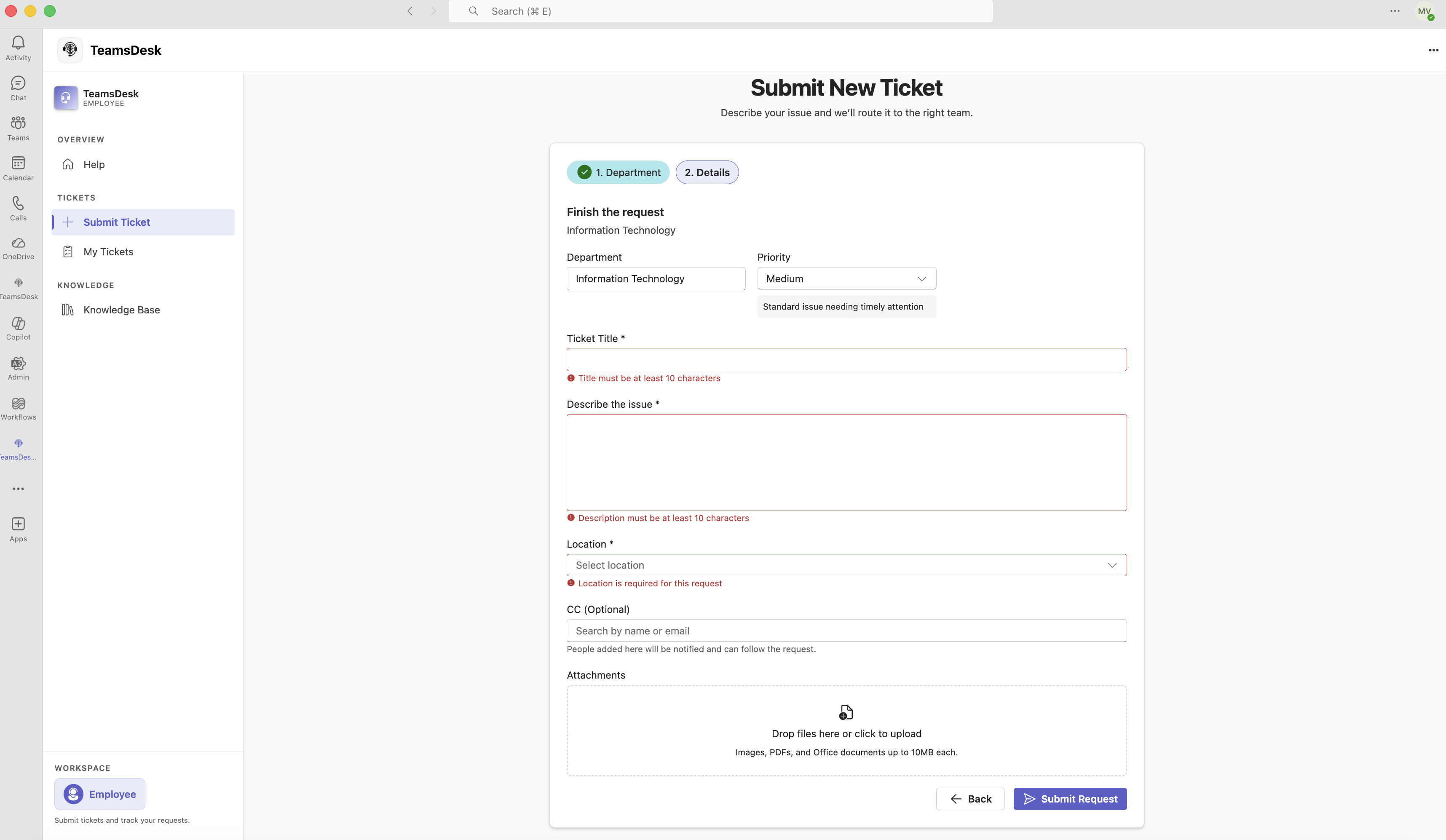The image size is (1446, 840).
Task: Open the Activity bell icon
Action: coord(19,43)
